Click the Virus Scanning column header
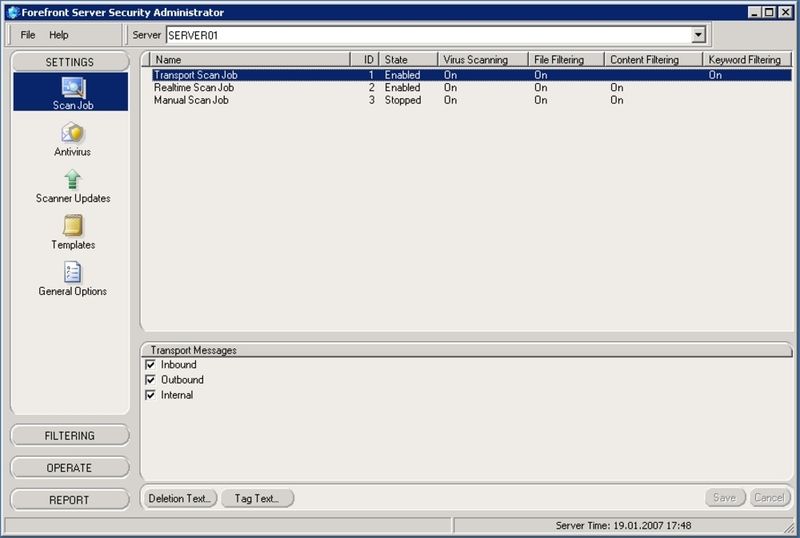The width and height of the screenshot is (800, 538). click(x=482, y=60)
